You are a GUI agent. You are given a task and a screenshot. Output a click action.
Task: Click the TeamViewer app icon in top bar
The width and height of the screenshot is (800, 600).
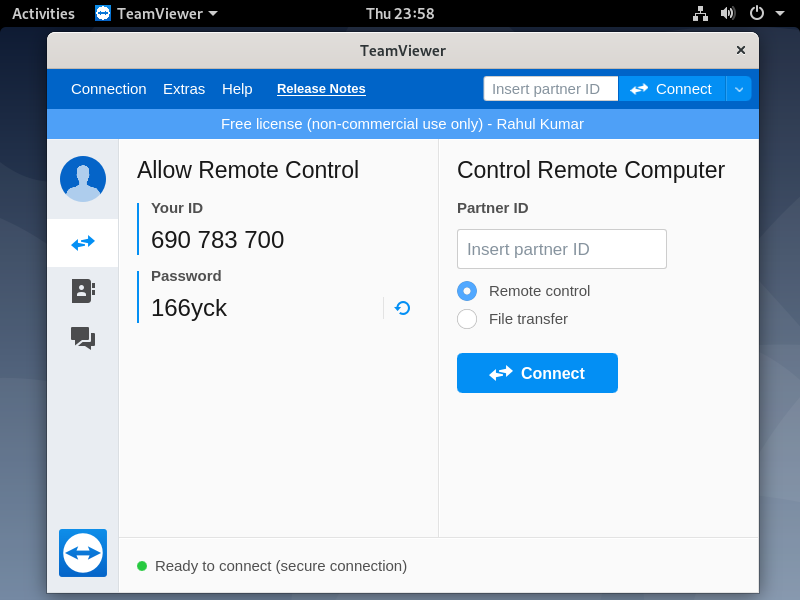point(103,13)
